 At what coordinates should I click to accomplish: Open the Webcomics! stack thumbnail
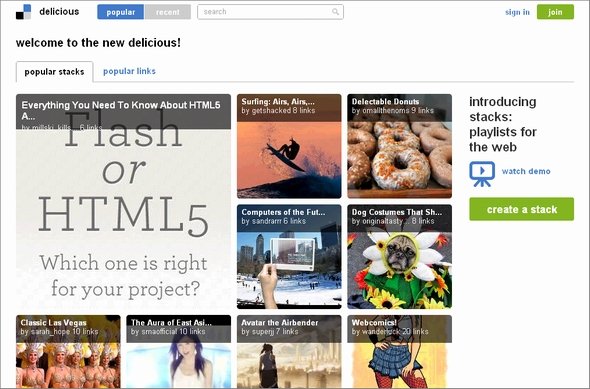pos(399,352)
